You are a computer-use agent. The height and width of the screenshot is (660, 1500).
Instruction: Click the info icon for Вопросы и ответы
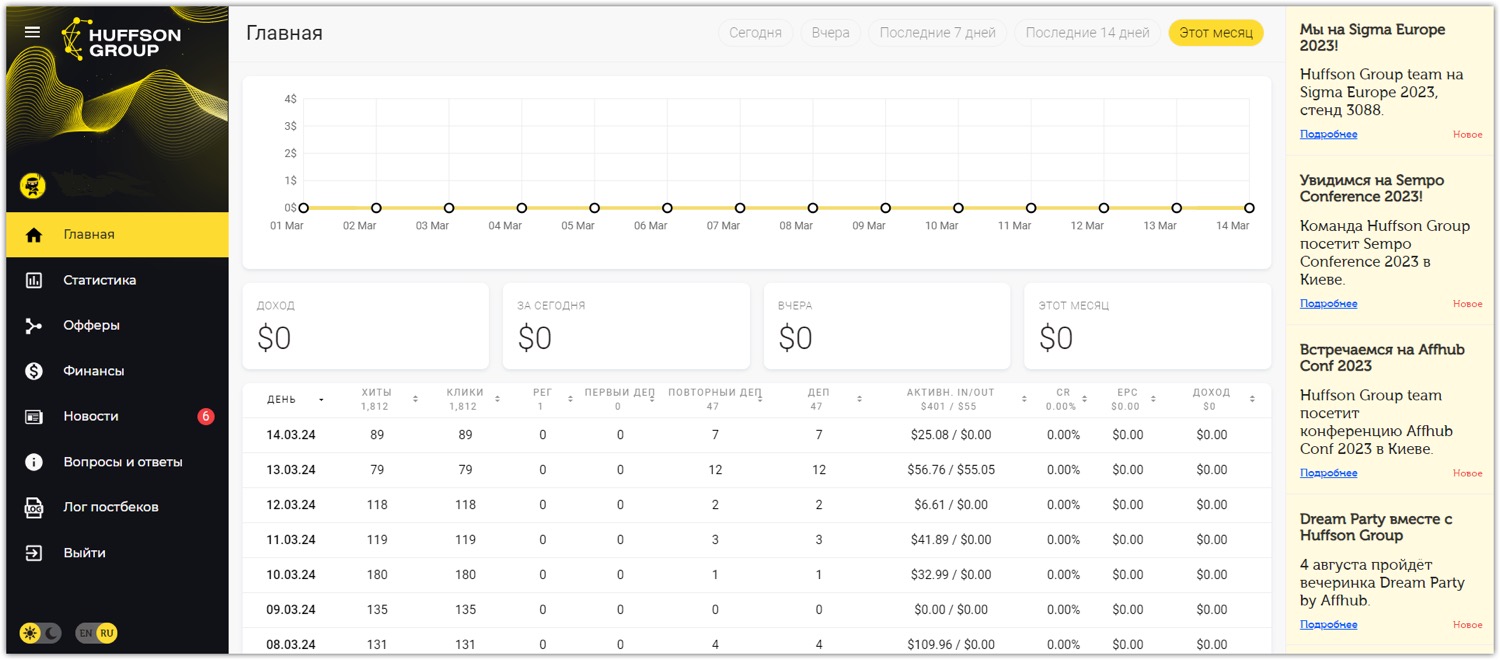tap(34, 462)
